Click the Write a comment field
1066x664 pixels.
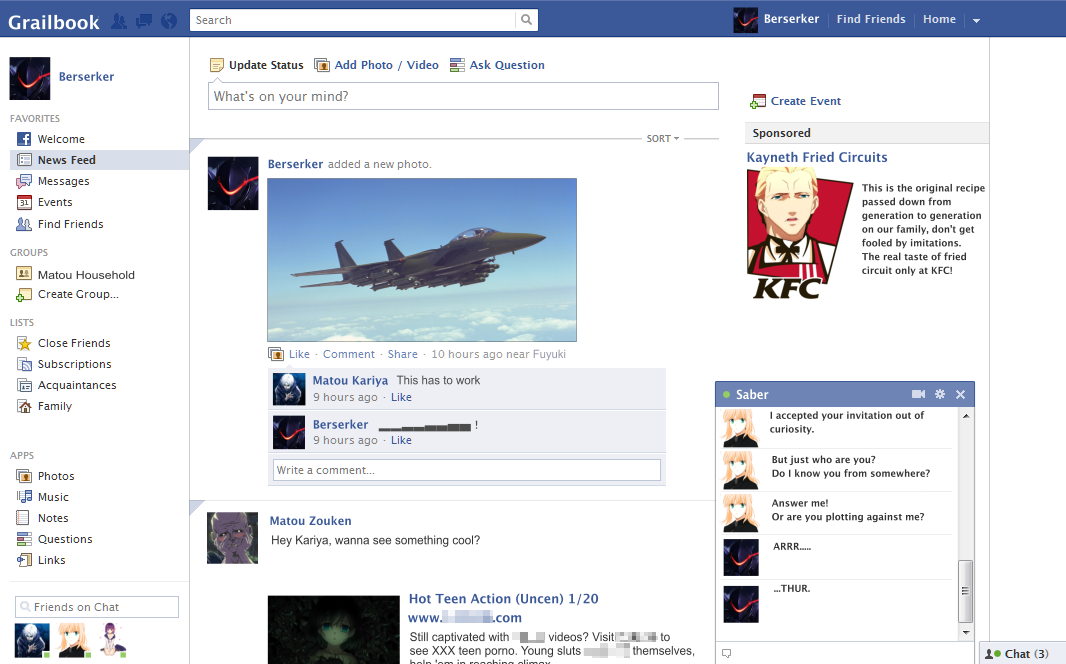pyautogui.click(x=466, y=470)
